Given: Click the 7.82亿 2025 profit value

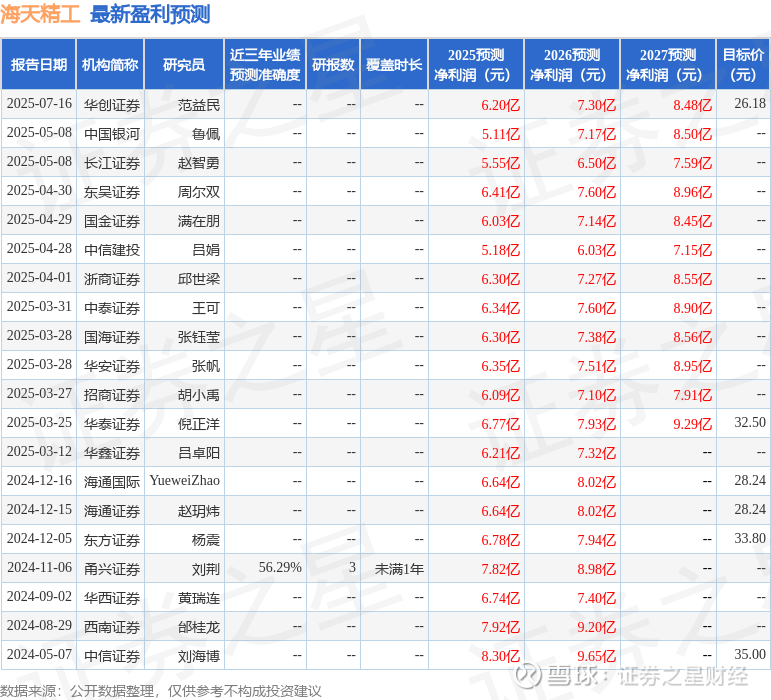Looking at the screenshot, I should click(500, 569).
